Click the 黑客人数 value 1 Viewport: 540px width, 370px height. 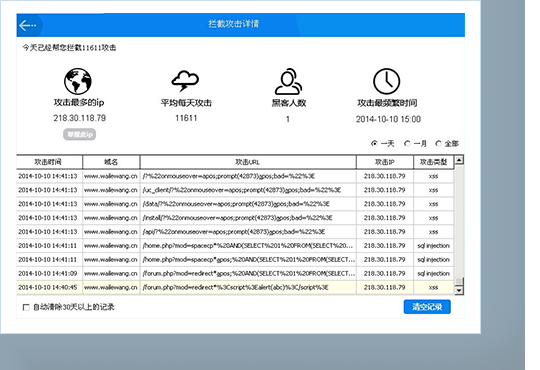coord(288,119)
